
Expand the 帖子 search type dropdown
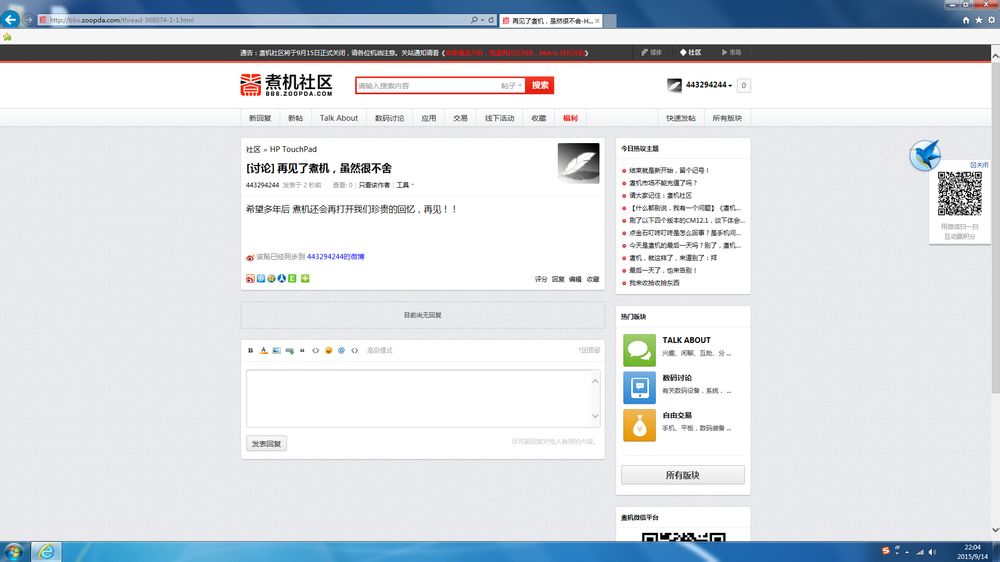click(511, 85)
